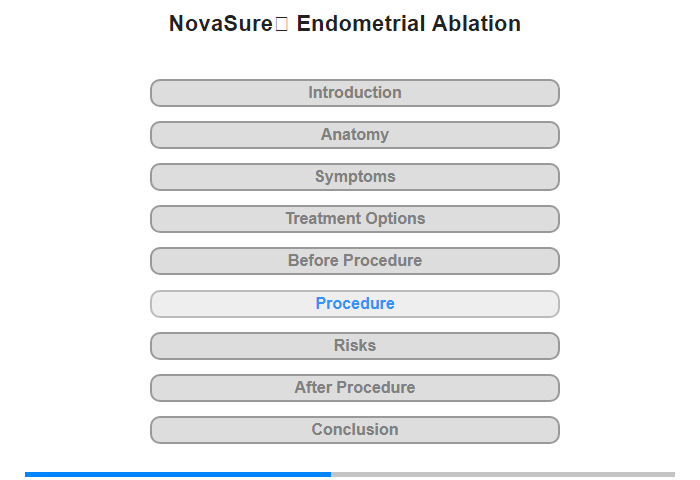Select the Symptoms menu button
700x480 pixels.
355,177
